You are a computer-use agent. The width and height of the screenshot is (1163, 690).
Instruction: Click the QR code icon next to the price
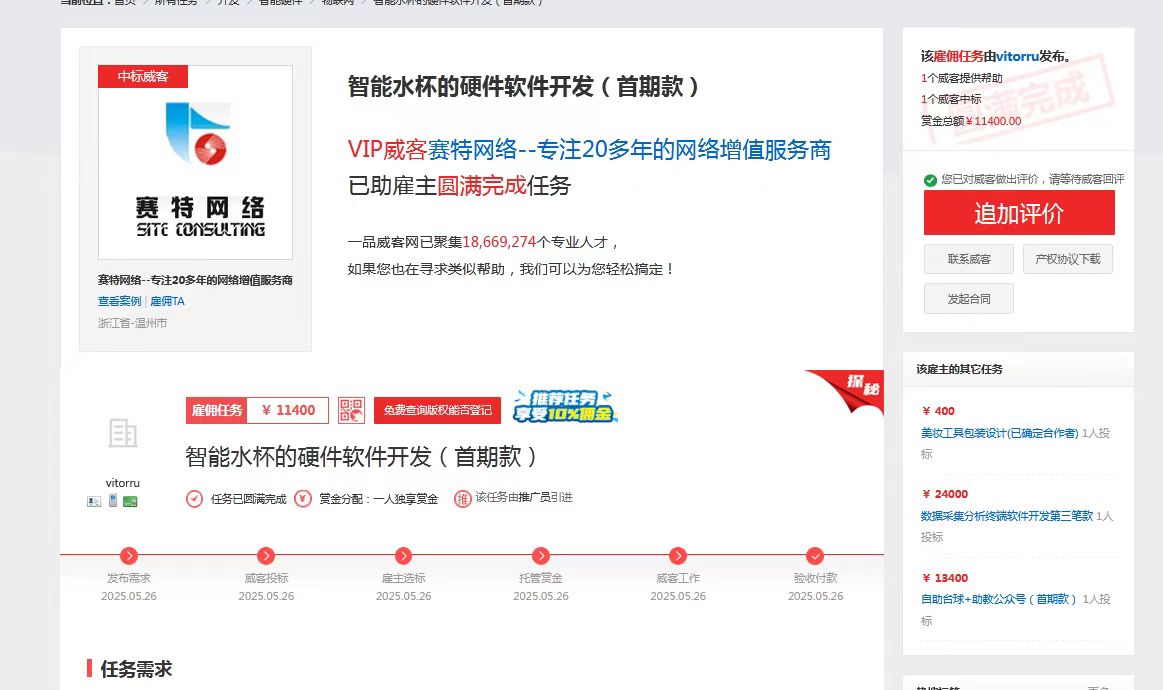351,411
